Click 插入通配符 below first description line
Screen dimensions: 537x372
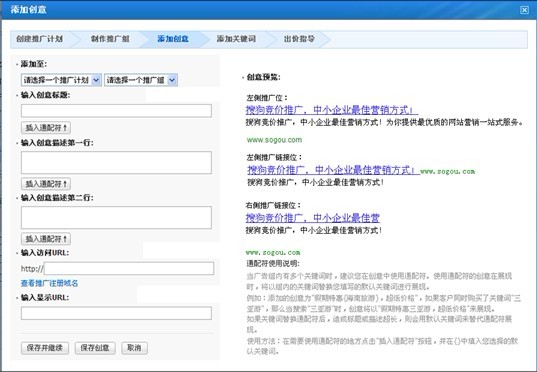point(46,184)
